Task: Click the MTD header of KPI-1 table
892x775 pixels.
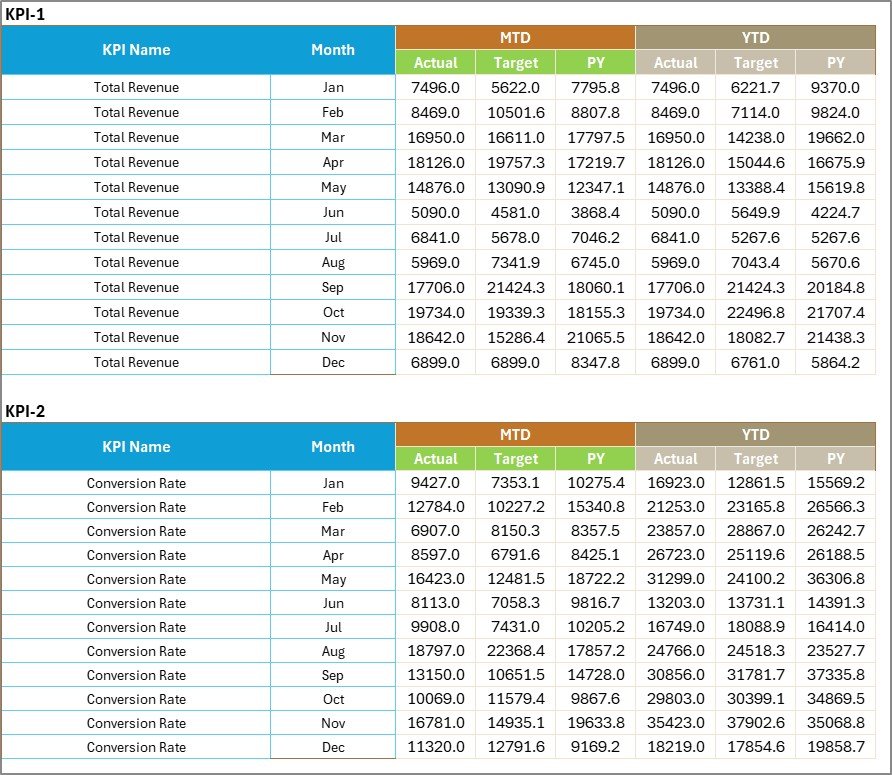Action: pos(514,37)
